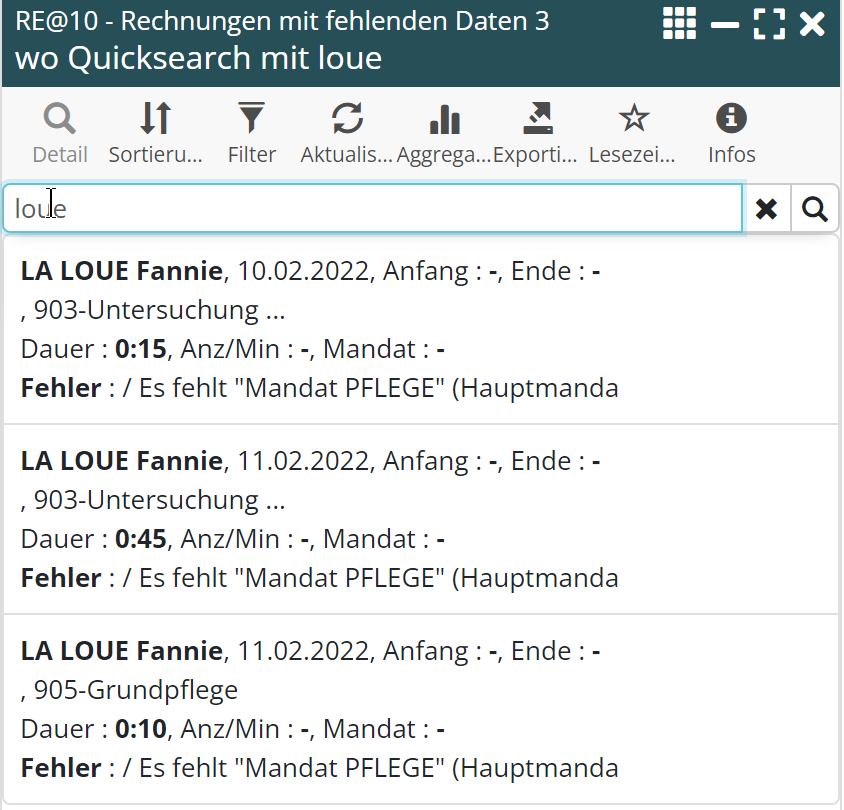Screen dimensions: 844x810
Task: Clear the quicksearch field text
Action: click(767, 209)
